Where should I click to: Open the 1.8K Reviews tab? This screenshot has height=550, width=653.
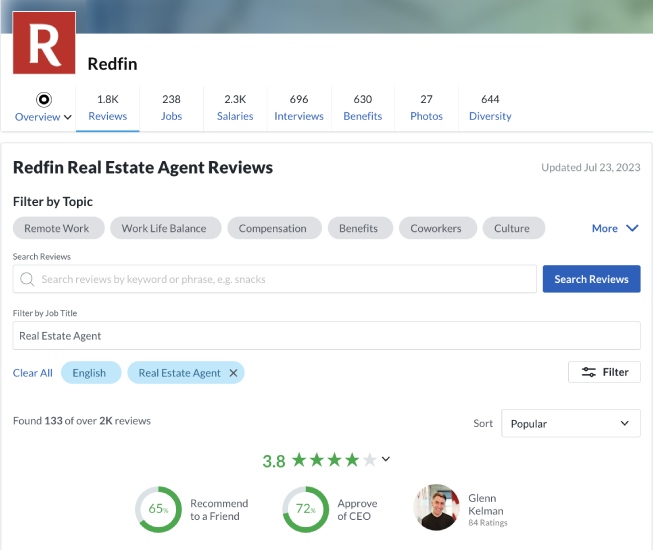click(x=107, y=108)
